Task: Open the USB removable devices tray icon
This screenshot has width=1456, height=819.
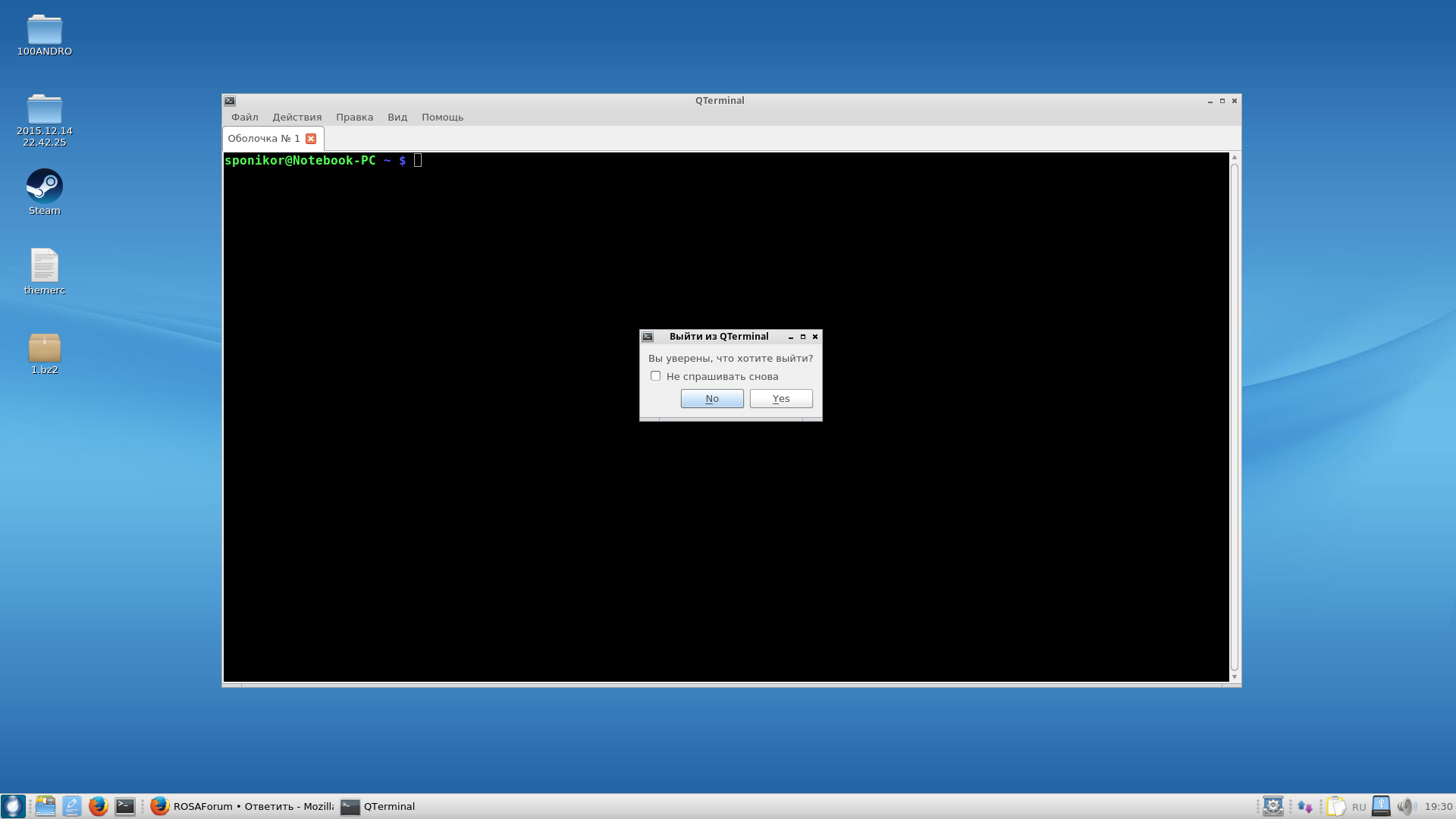Action: tap(1381, 806)
